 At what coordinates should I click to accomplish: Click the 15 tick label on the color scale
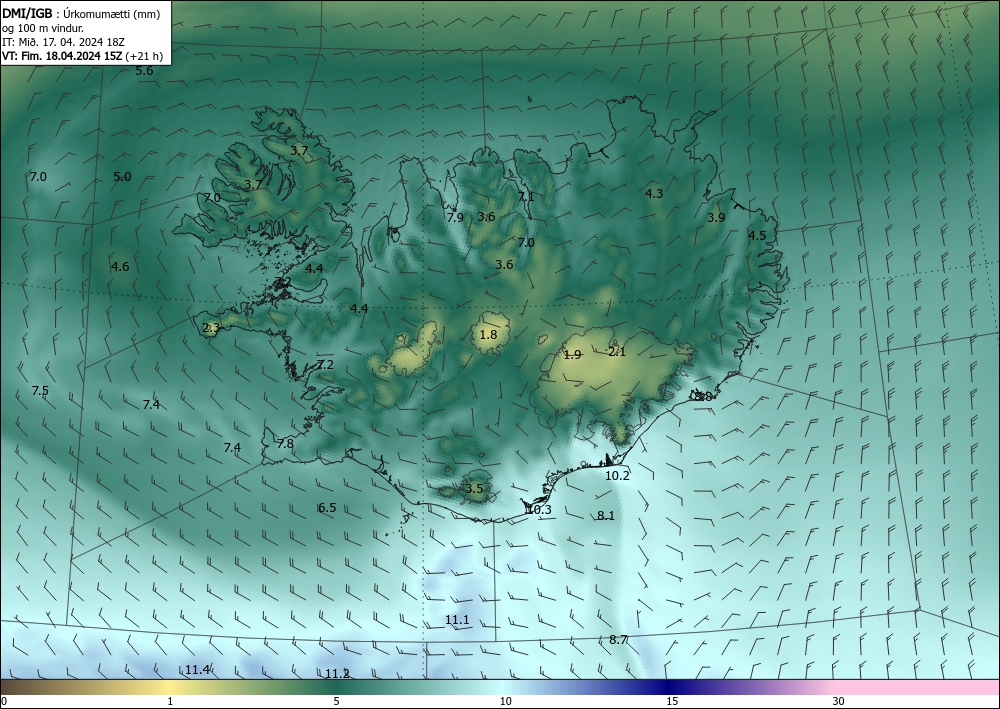(672, 702)
